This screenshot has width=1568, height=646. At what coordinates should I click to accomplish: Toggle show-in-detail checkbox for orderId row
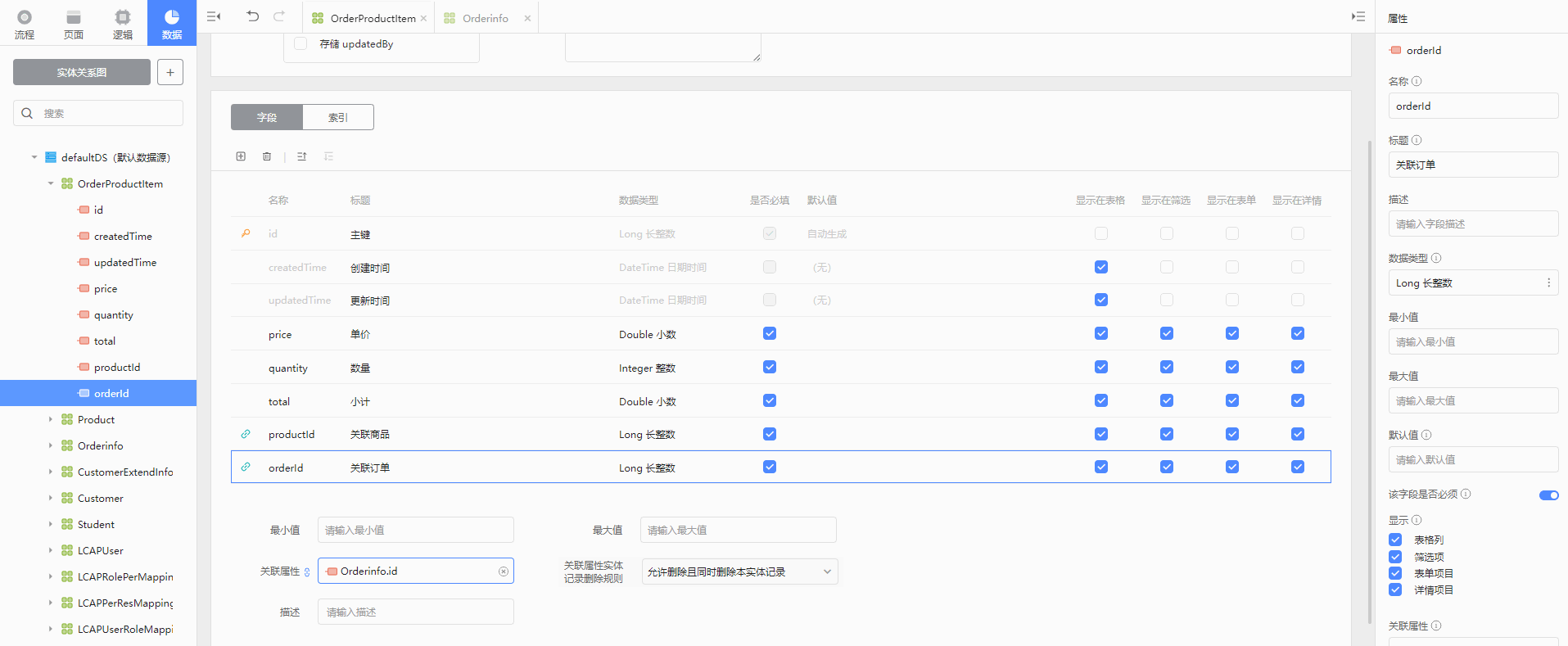tap(1298, 467)
